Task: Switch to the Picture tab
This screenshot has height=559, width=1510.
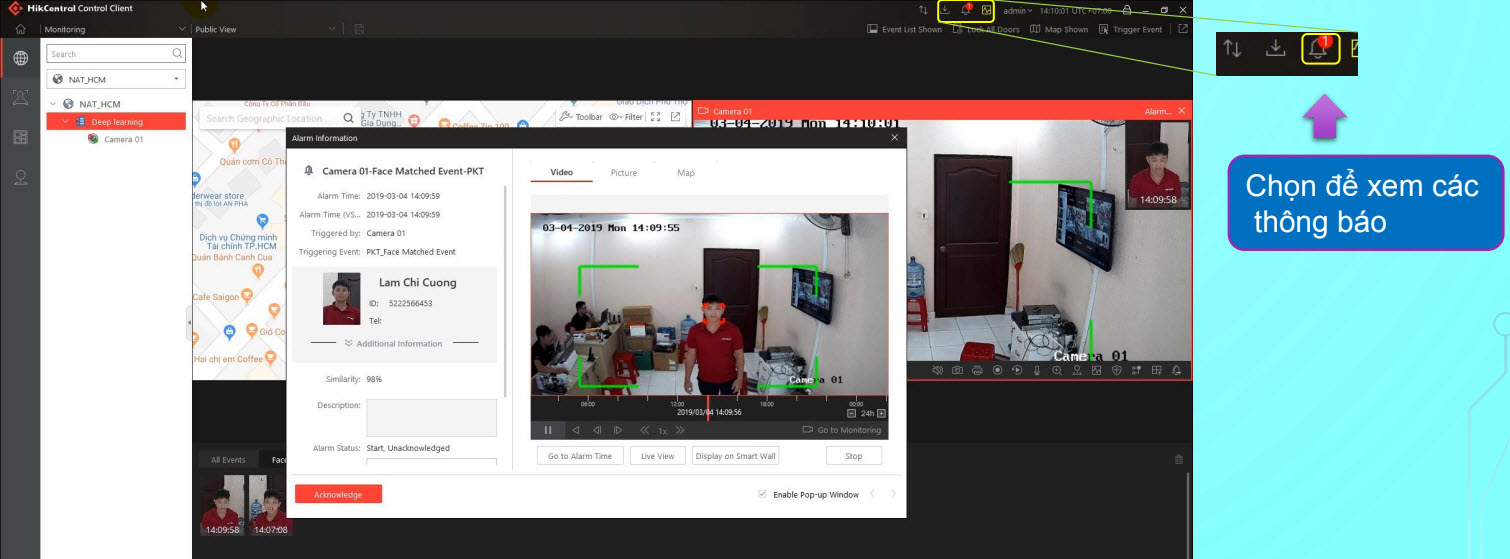Action: pos(623,173)
